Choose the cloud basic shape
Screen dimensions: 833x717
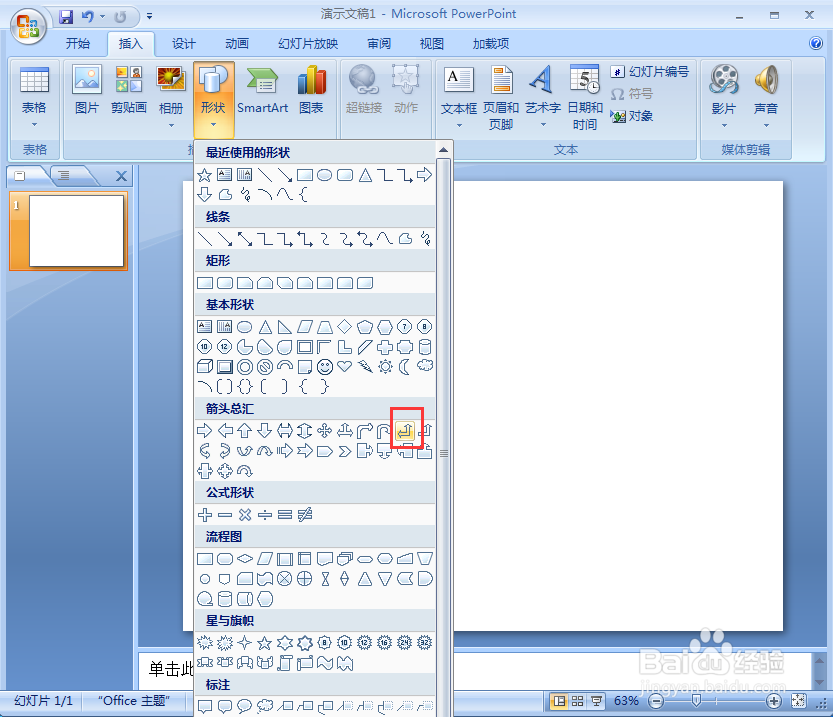425,366
